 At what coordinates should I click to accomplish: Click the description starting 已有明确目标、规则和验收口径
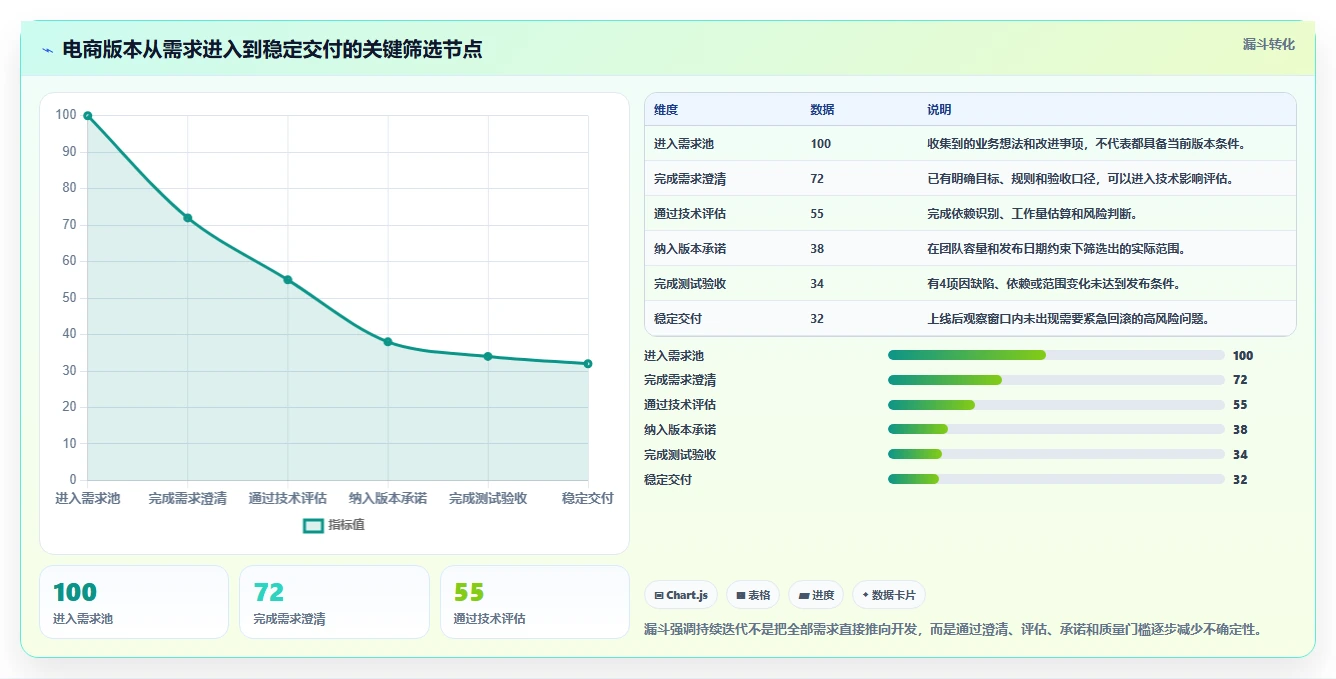pyautogui.click(x=1080, y=179)
